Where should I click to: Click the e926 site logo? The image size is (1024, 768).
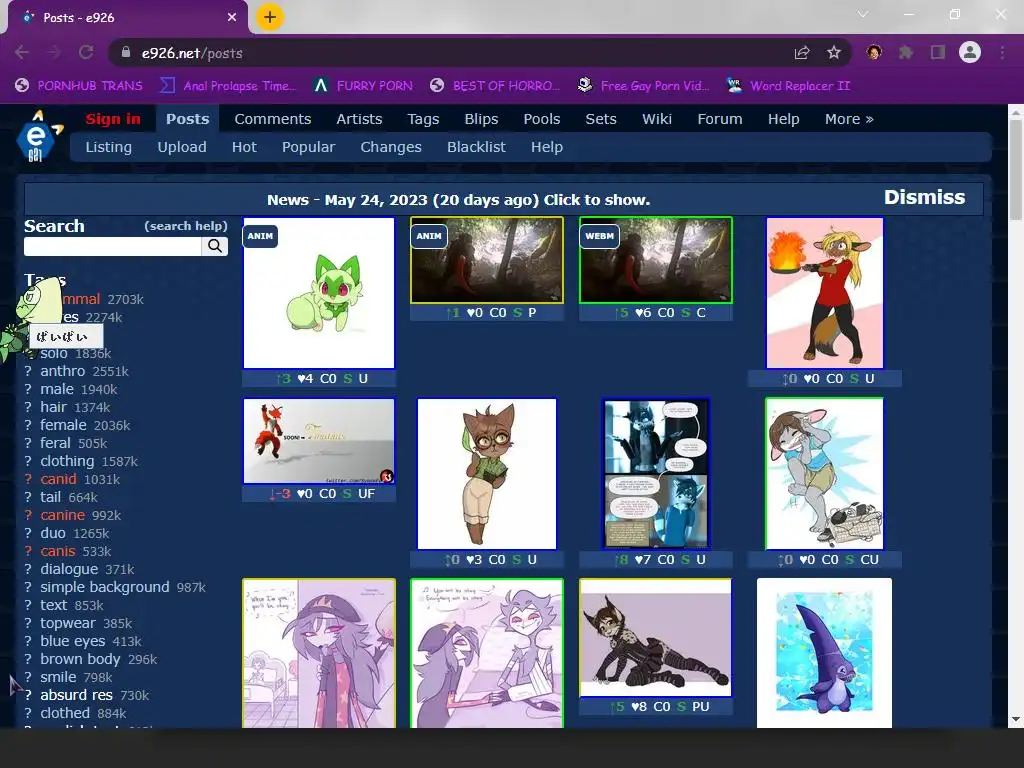39,135
